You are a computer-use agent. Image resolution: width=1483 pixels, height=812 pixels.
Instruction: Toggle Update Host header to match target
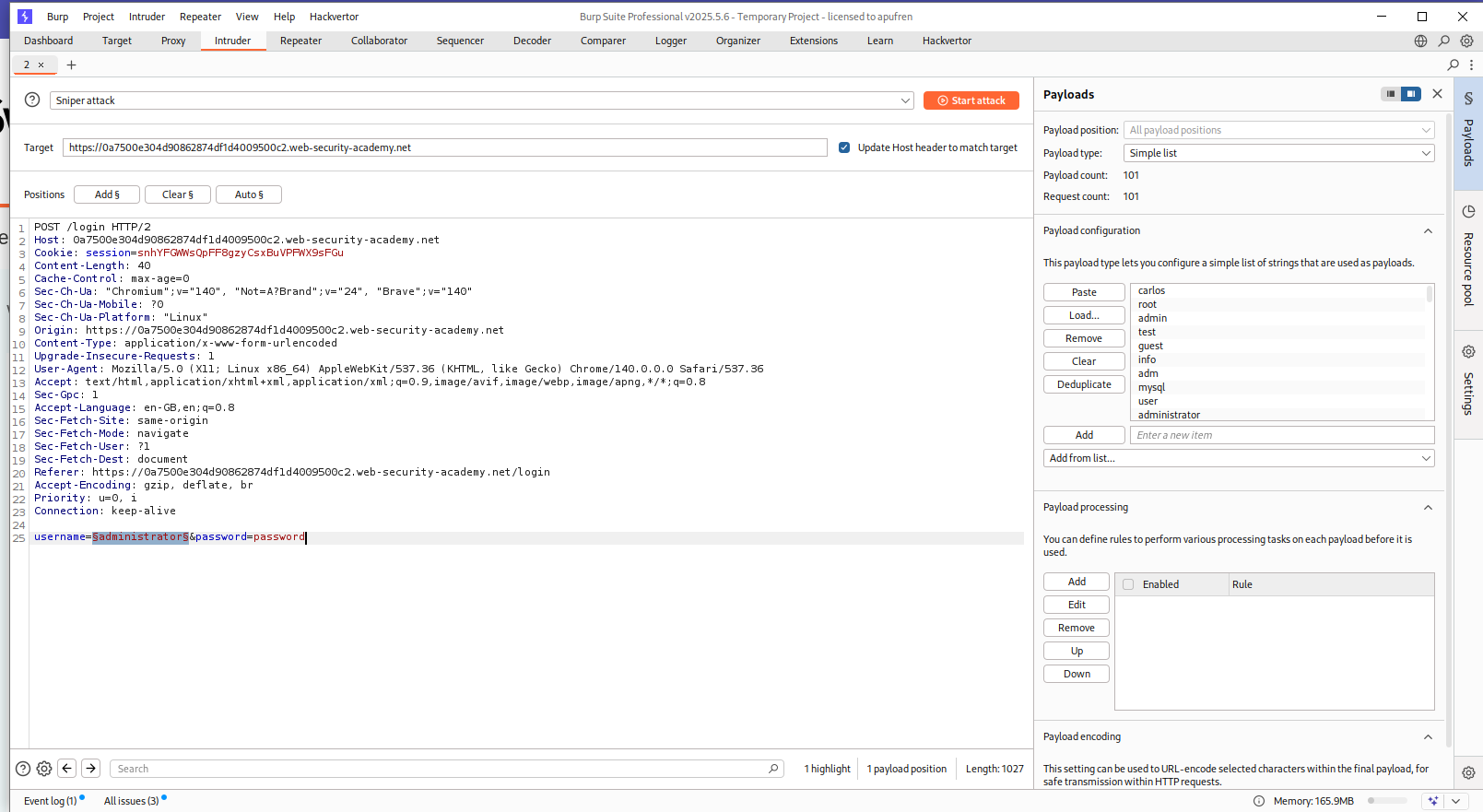pos(844,147)
